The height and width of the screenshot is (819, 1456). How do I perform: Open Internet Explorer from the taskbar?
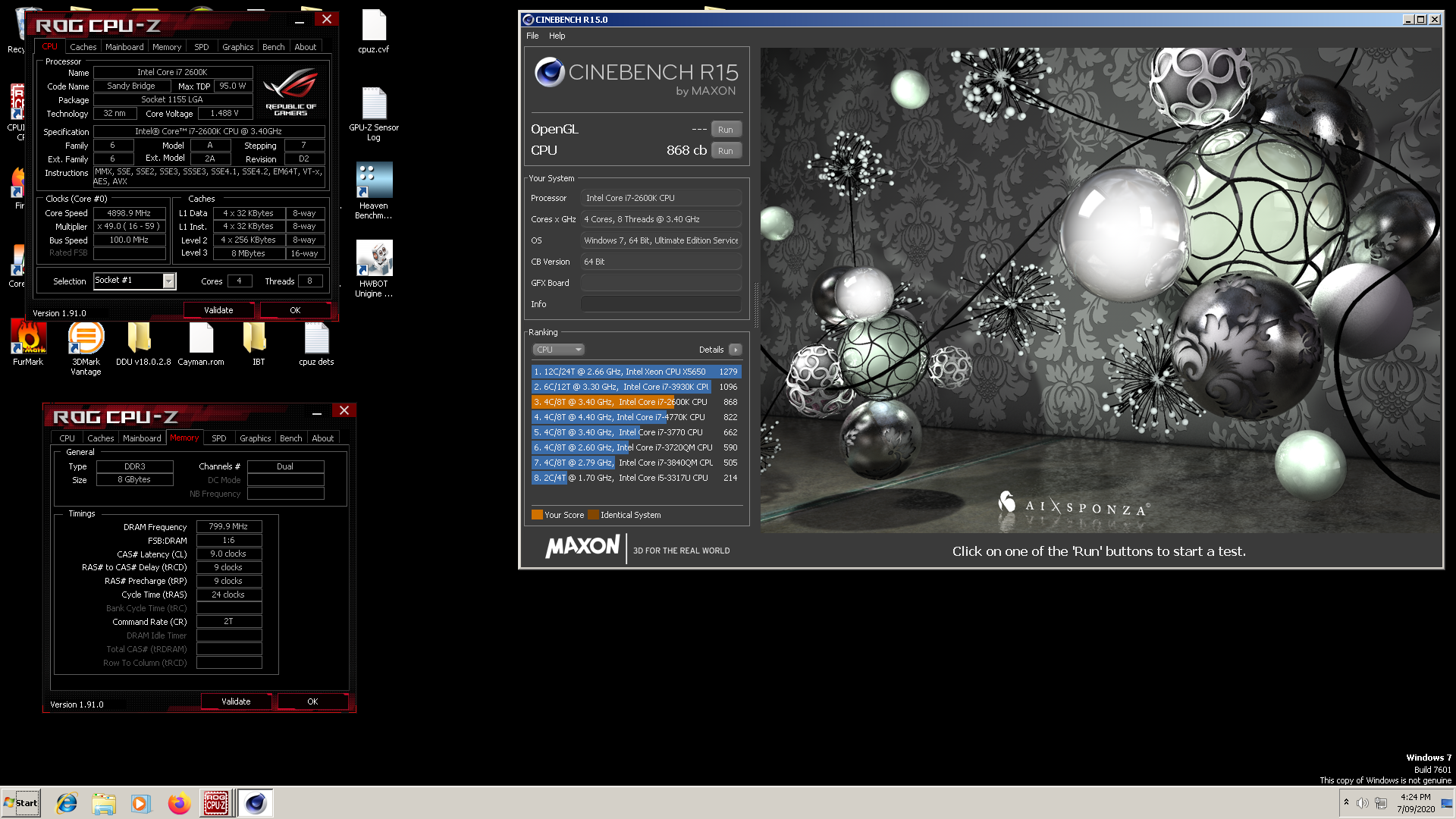[x=67, y=803]
